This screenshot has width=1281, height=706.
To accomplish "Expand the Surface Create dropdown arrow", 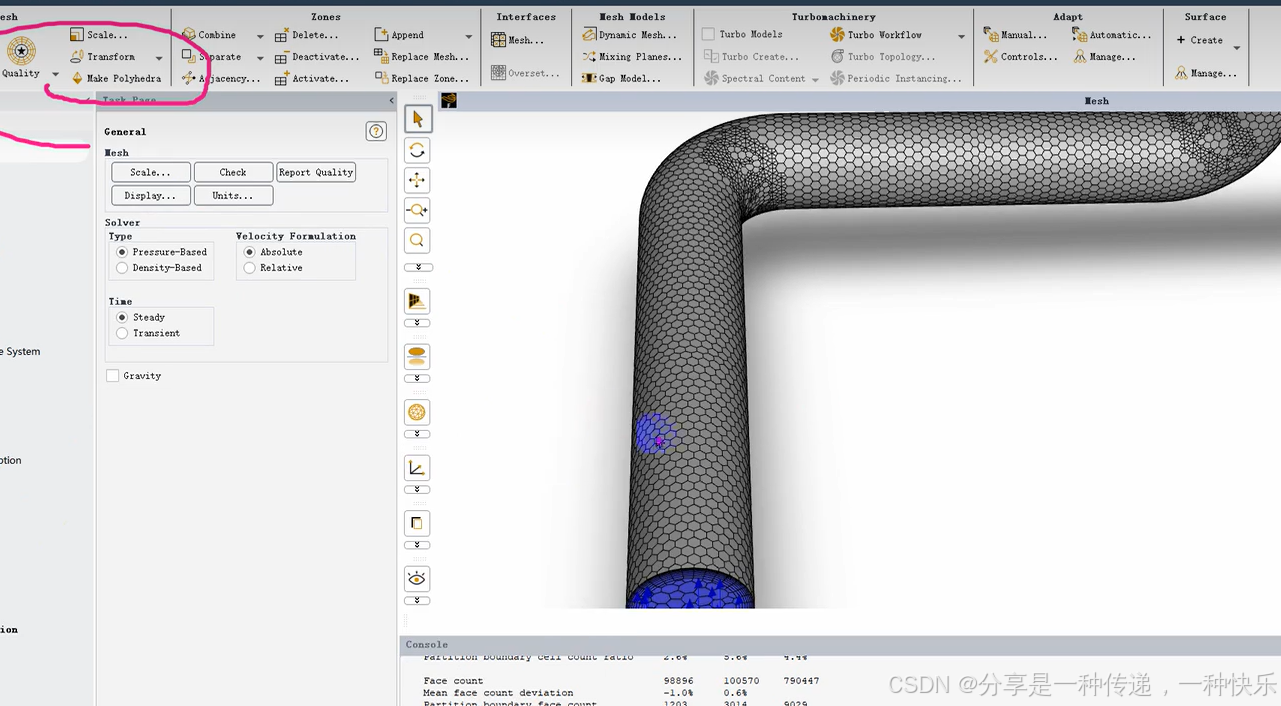I will [1237, 48].
